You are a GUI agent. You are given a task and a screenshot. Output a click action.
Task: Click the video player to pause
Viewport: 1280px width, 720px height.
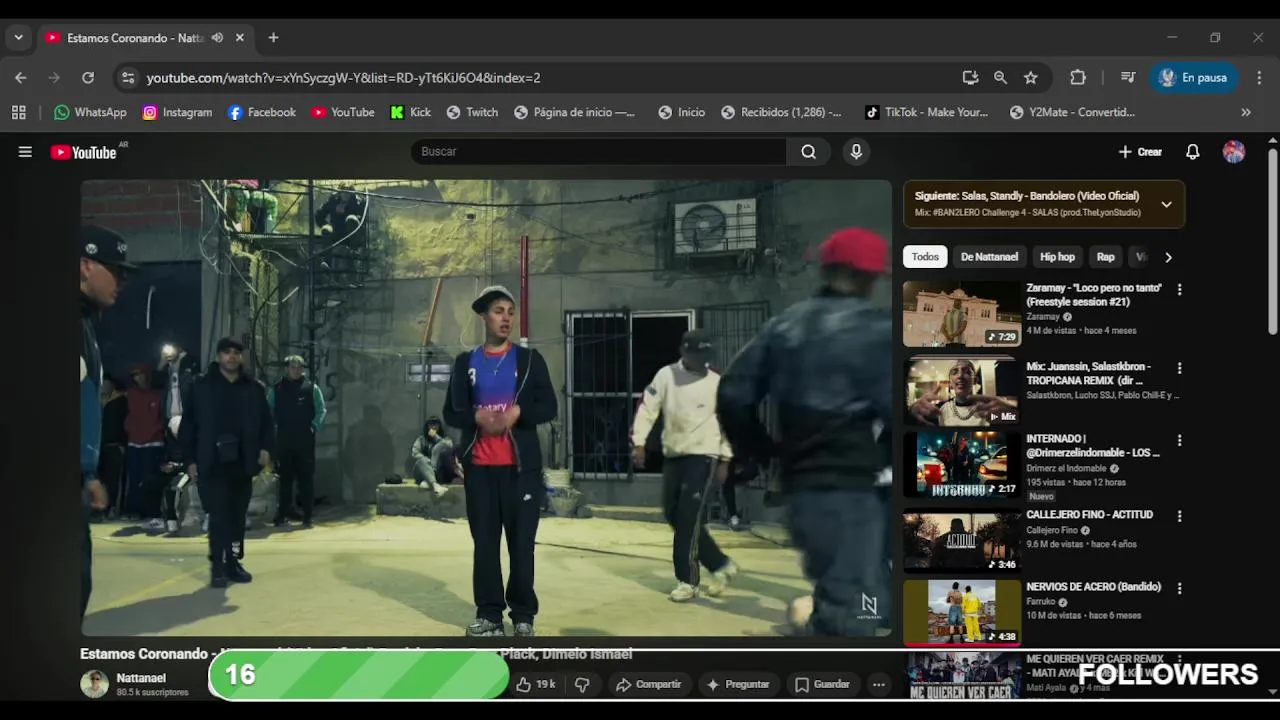pos(486,408)
